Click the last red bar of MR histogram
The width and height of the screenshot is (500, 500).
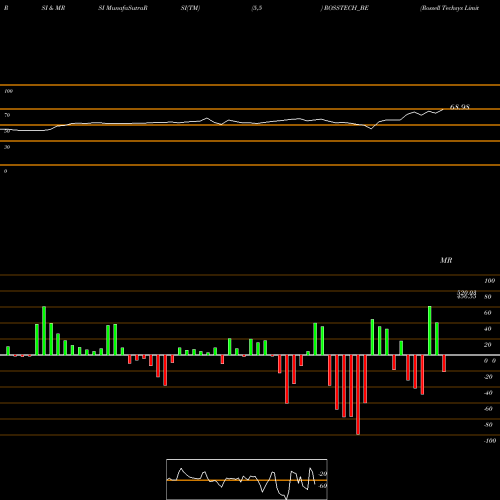point(444,363)
